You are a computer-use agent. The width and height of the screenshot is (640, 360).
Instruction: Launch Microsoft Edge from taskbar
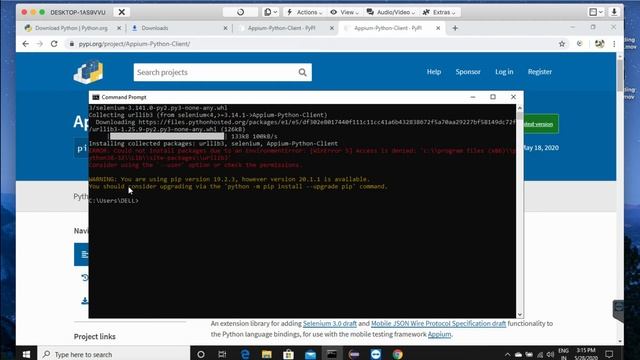pos(245,354)
